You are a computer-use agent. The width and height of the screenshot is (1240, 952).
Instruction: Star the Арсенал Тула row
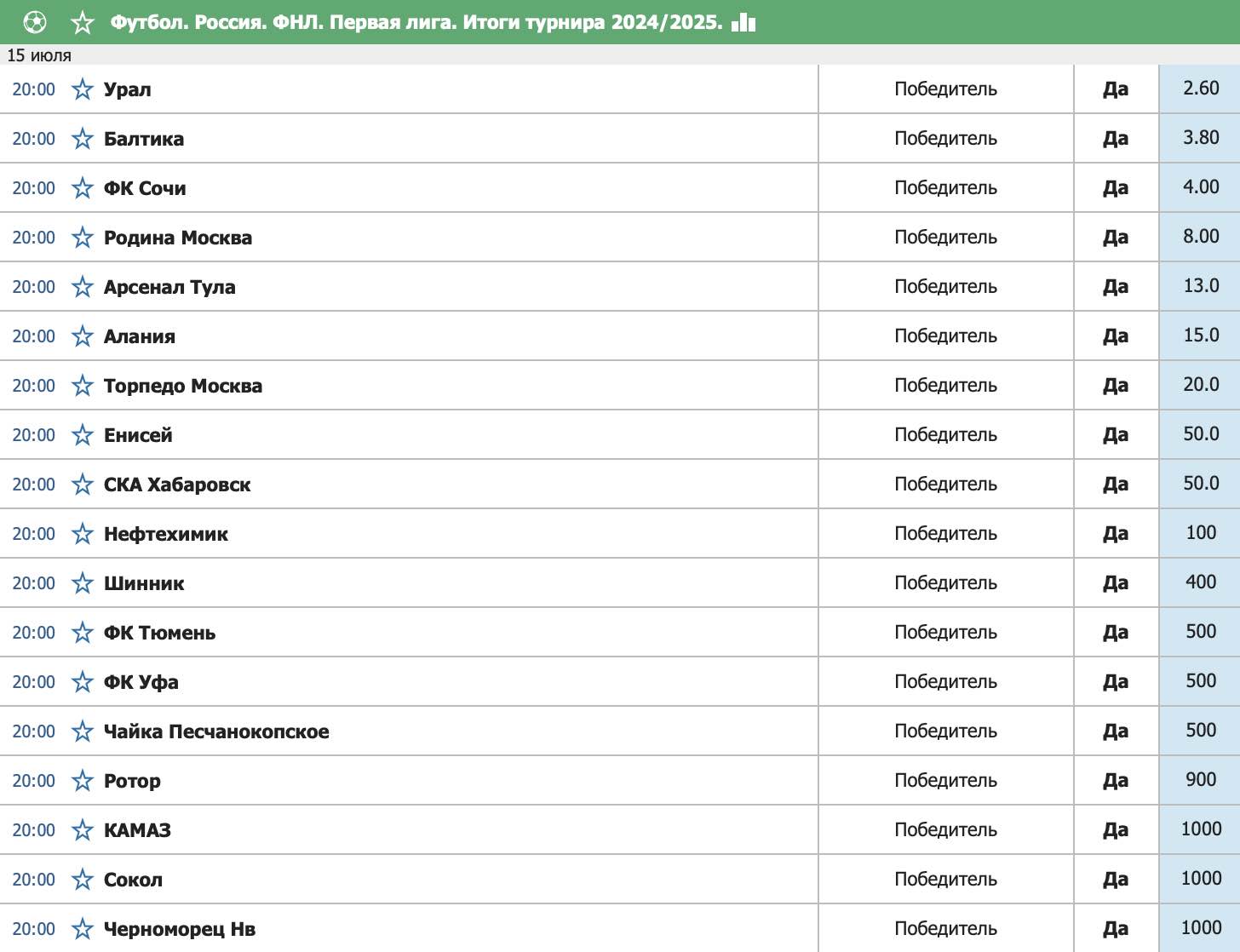point(83,286)
